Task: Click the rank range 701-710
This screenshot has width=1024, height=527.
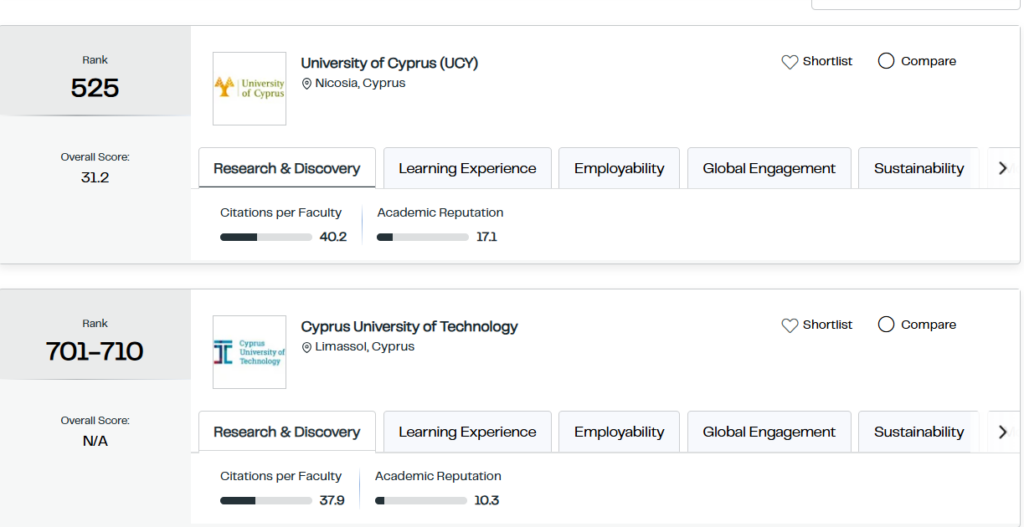Action: point(95,351)
